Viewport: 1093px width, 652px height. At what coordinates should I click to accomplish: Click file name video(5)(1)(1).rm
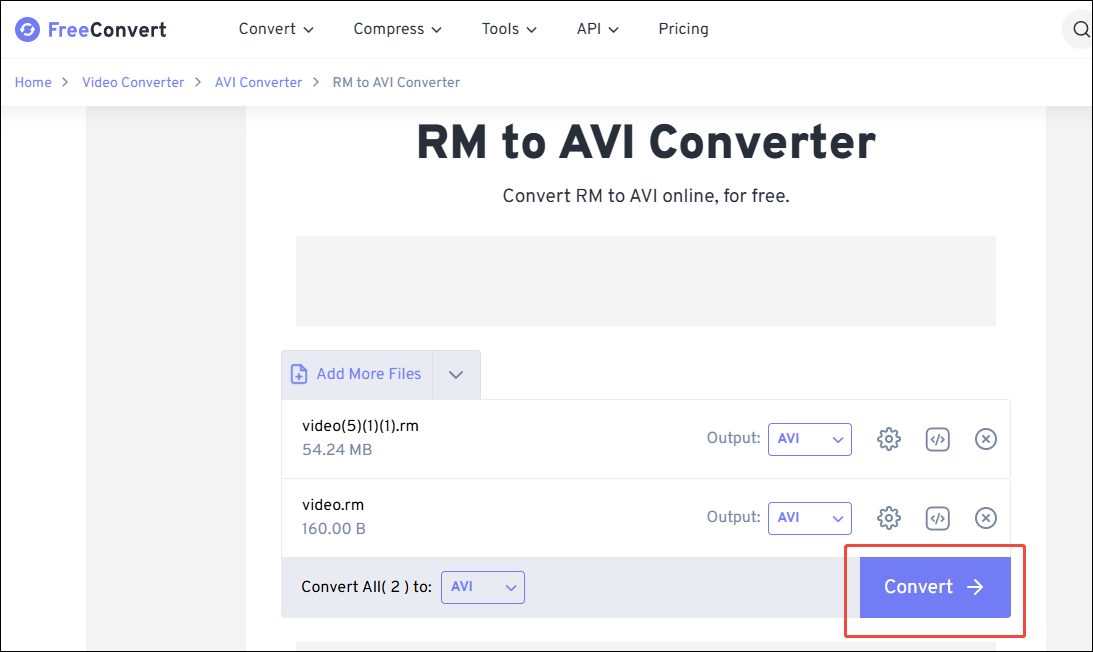click(x=360, y=426)
